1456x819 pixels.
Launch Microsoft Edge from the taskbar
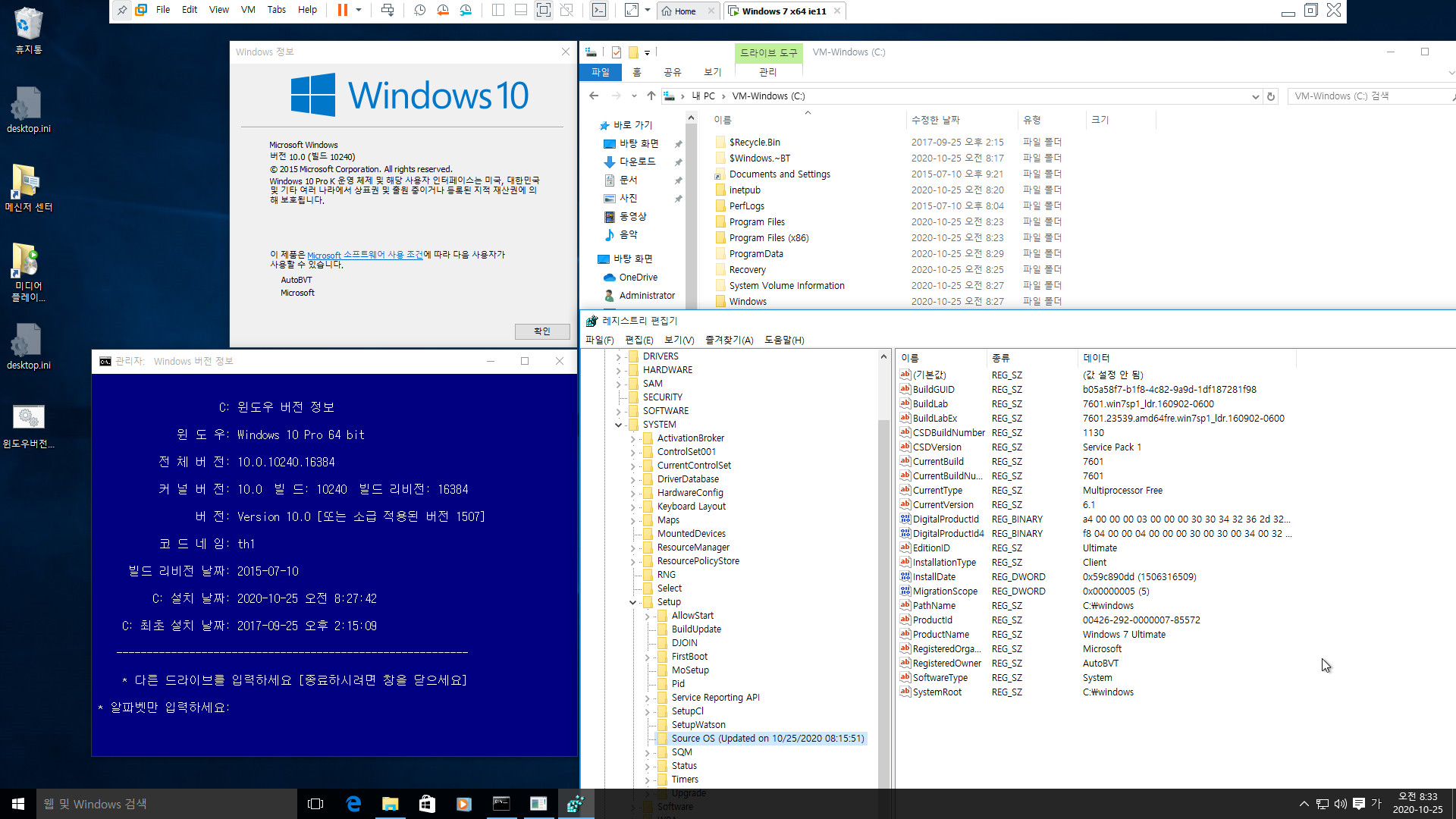click(x=353, y=804)
